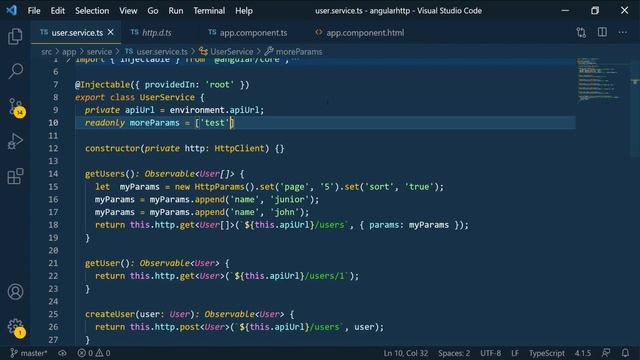The width and height of the screenshot is (640, 360).
Task: Click the createUser method name
Action: tap(110, 314)
